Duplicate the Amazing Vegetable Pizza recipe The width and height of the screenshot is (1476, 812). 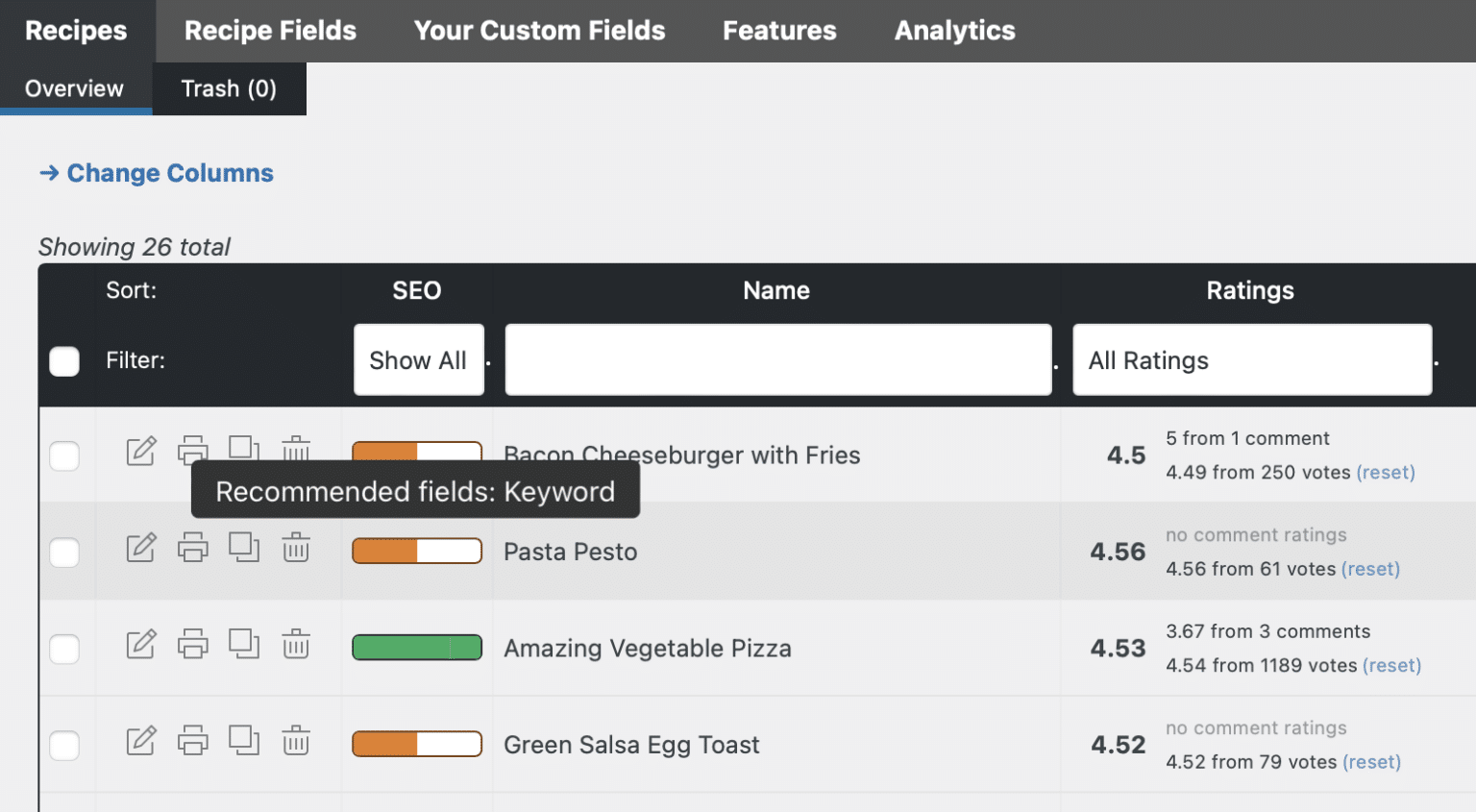243,644
